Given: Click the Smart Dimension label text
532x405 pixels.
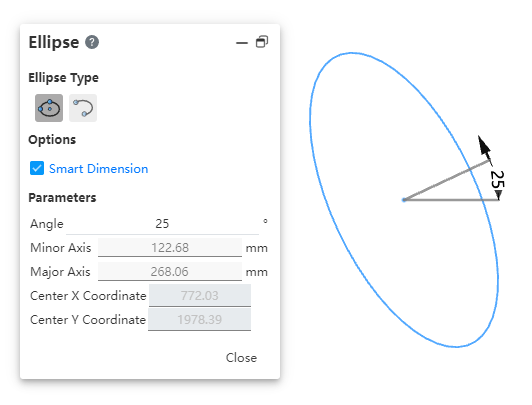Looking at the screenshot, I should click(98, 169).
